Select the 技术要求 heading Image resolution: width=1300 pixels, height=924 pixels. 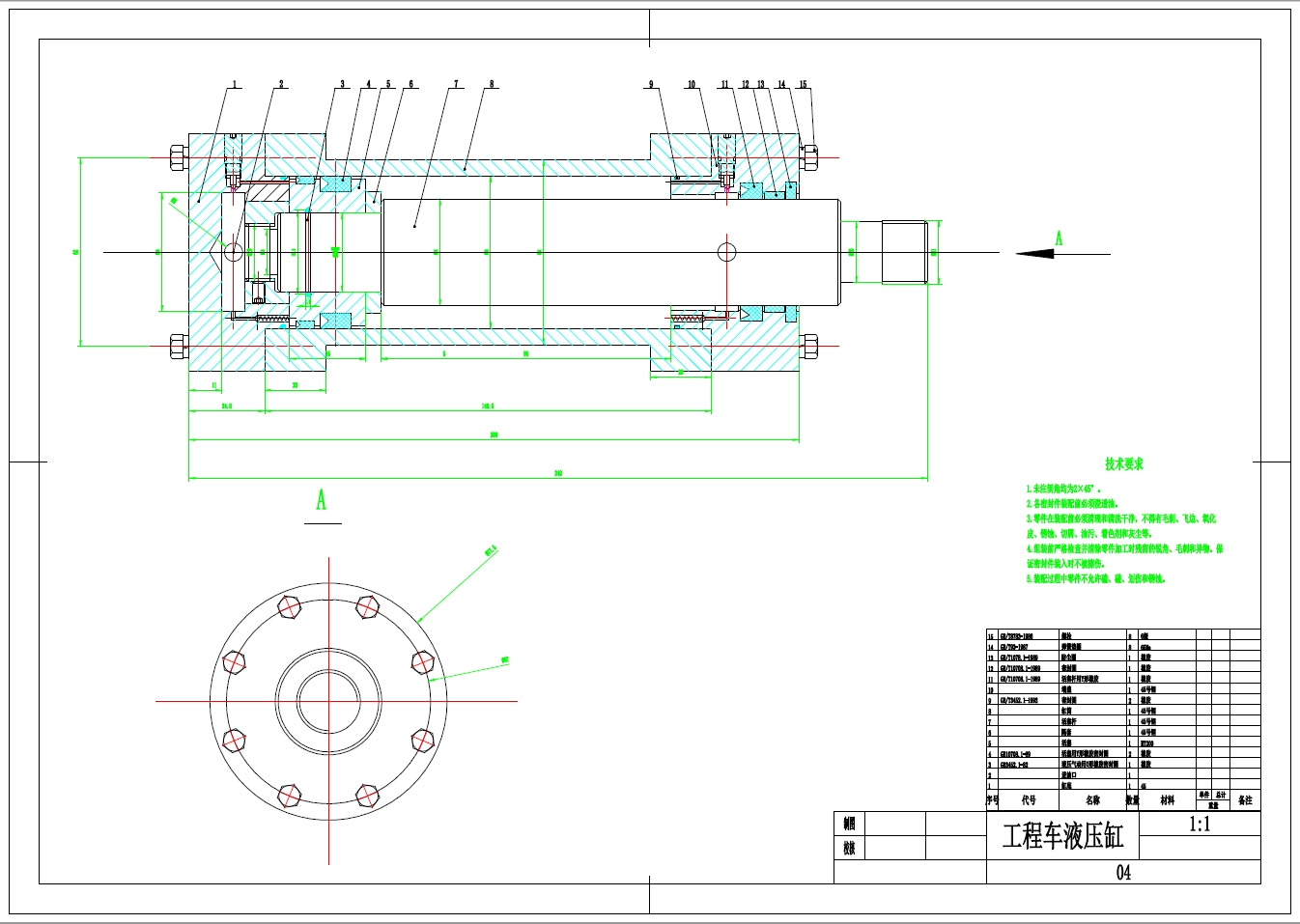(x=1124, y=464)
